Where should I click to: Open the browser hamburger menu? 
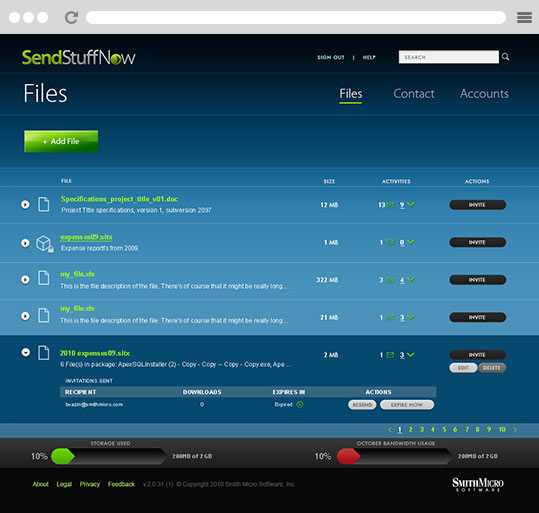point(524,17)
